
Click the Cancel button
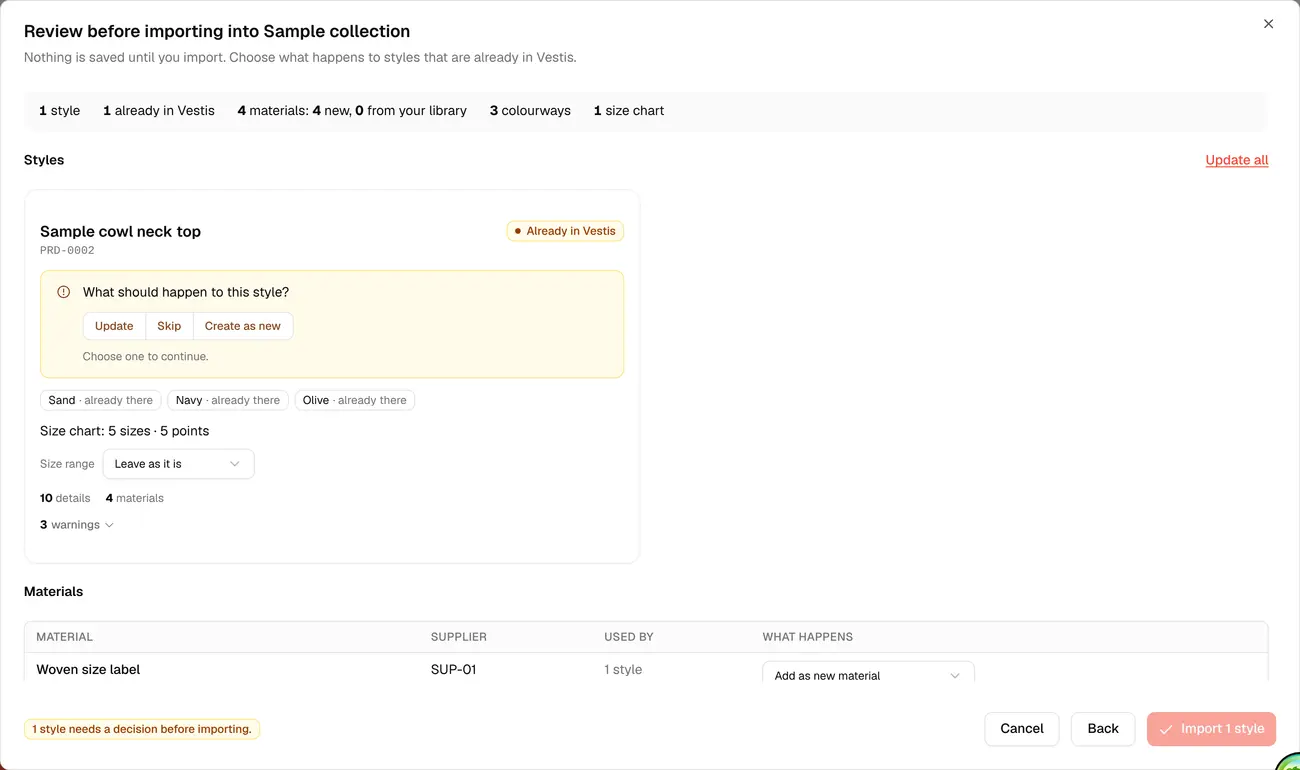coord(1021,728)
